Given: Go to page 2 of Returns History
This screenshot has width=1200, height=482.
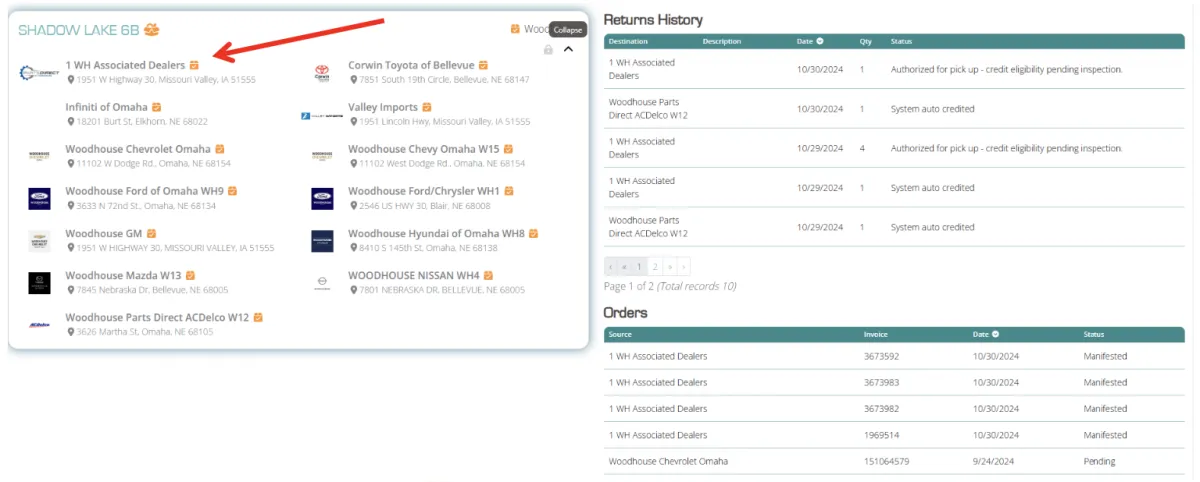Looking at the screenshot, I should click(x=655, y=267).
